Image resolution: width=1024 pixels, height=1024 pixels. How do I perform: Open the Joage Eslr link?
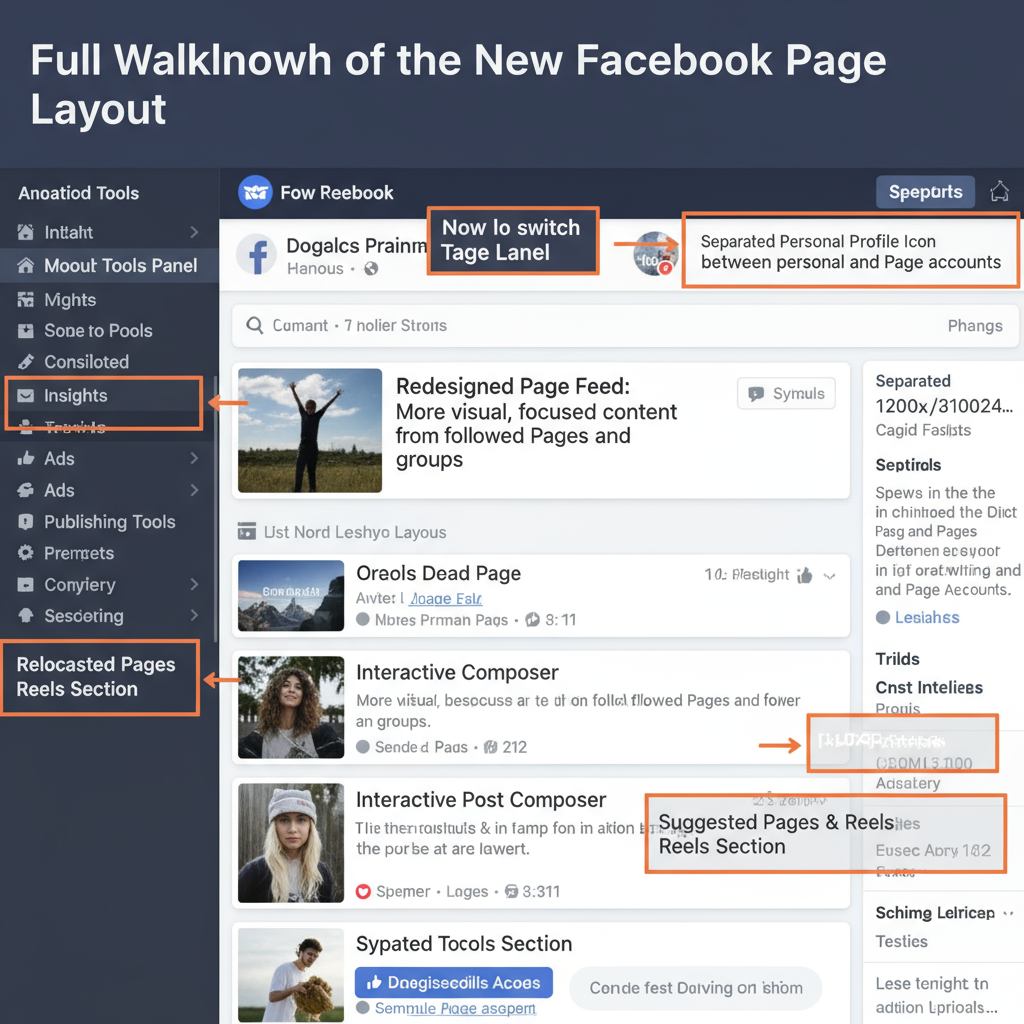click(446, 598)
